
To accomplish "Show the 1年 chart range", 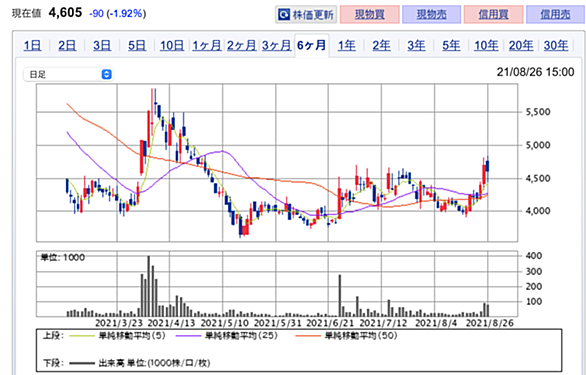I will pyautogui.click(x=346, y=46).
